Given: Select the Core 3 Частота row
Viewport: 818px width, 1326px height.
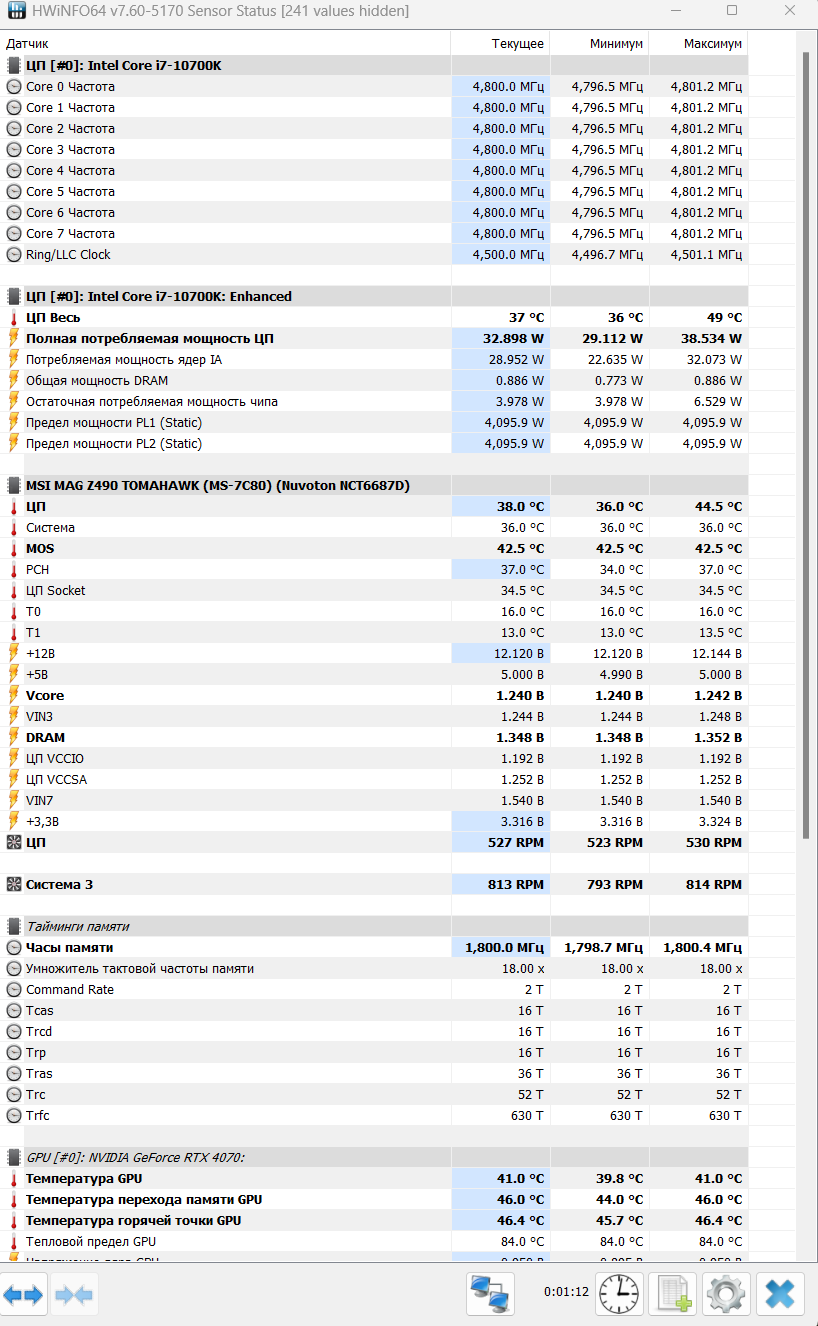Looking at the screenshot, I should [x=374, y=150].
